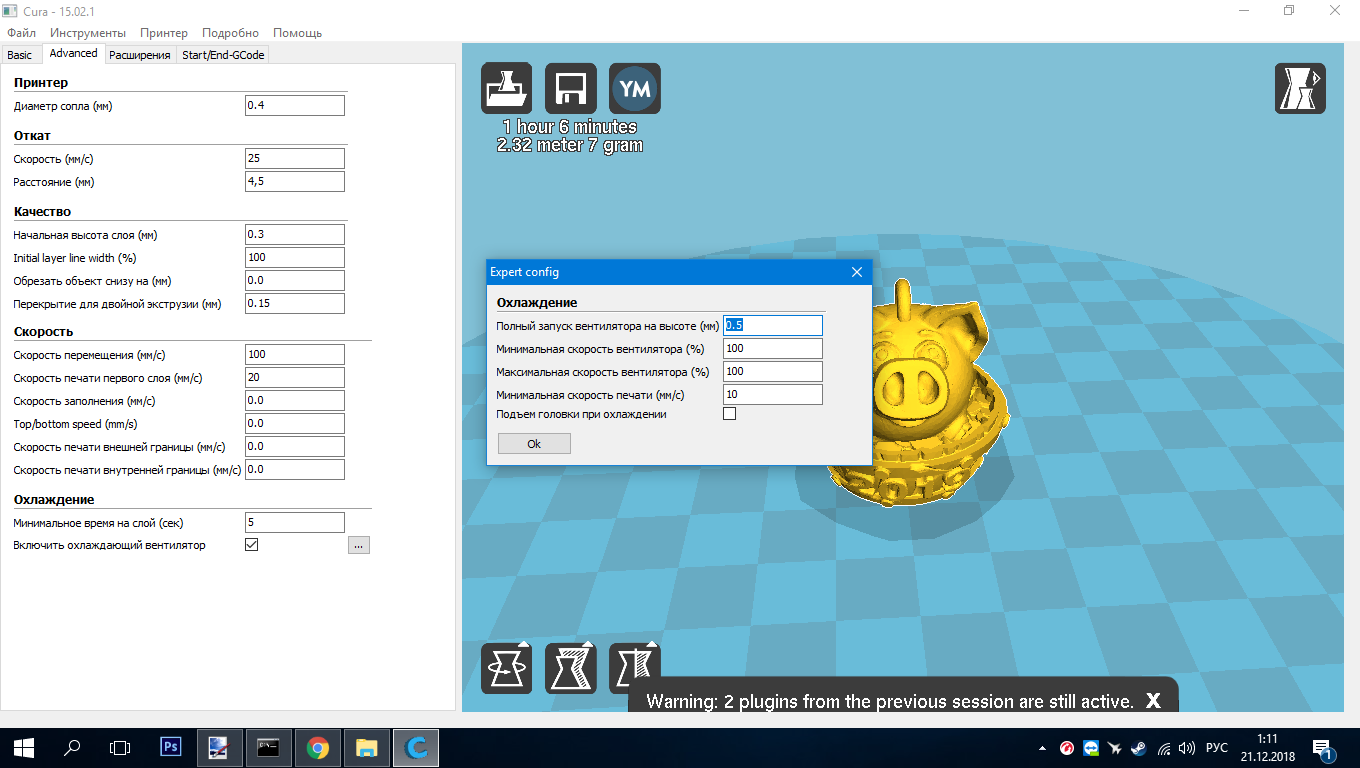Open the View mode icon at top right
The height and width of the screenshot is (768, 1360).
tap(1300, 89)
